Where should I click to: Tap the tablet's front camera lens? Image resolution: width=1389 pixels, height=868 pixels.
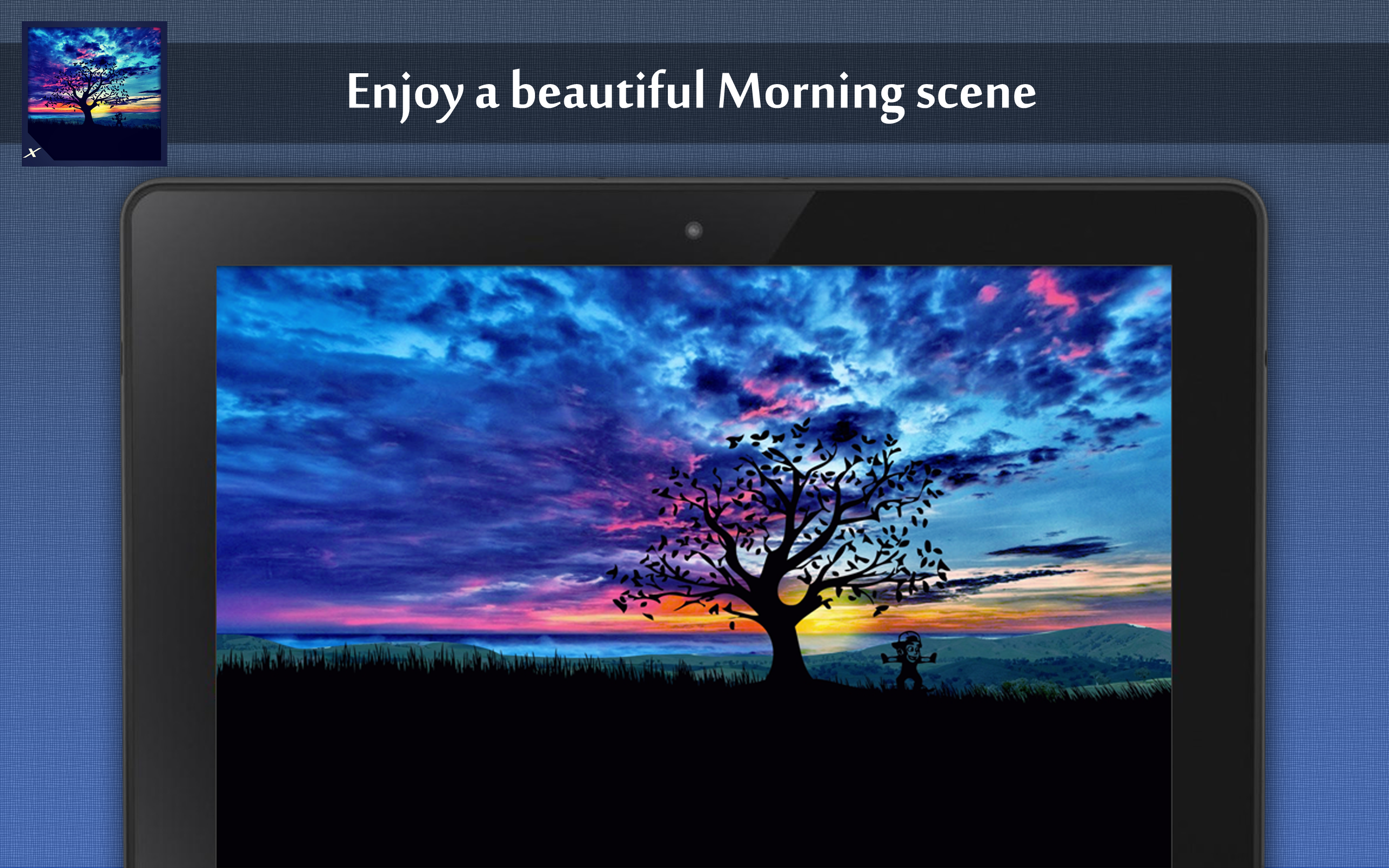[694, 230]
